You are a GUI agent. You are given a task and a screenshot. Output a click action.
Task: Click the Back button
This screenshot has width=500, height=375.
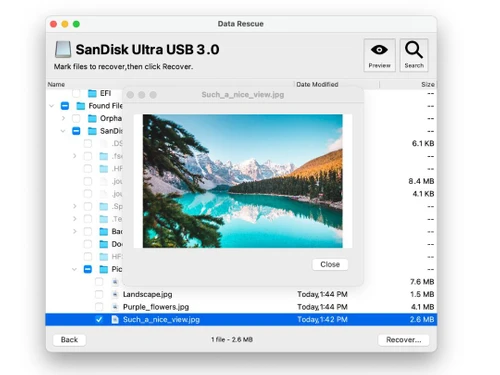coord(69,340)
